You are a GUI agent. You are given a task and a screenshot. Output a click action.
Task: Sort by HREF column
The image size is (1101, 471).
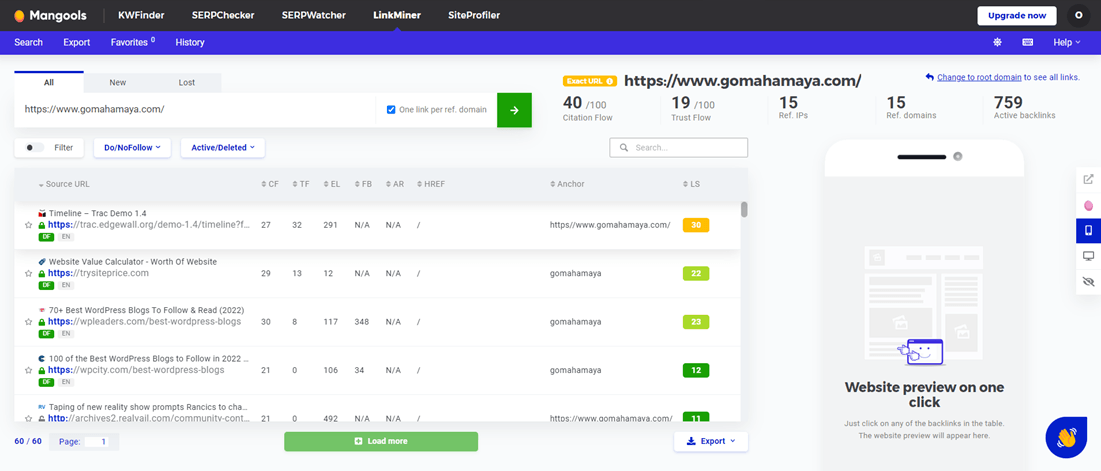pos(430,184)
